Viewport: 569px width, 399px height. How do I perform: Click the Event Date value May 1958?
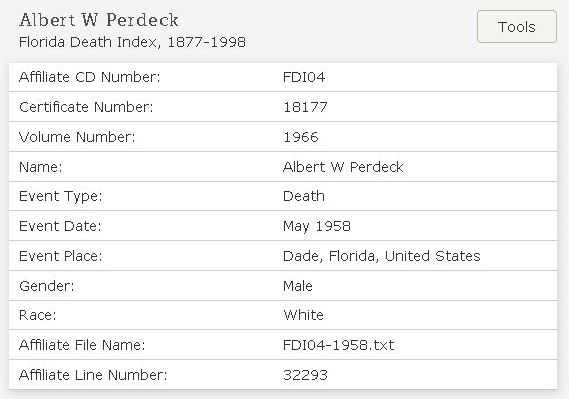[317, 226]
